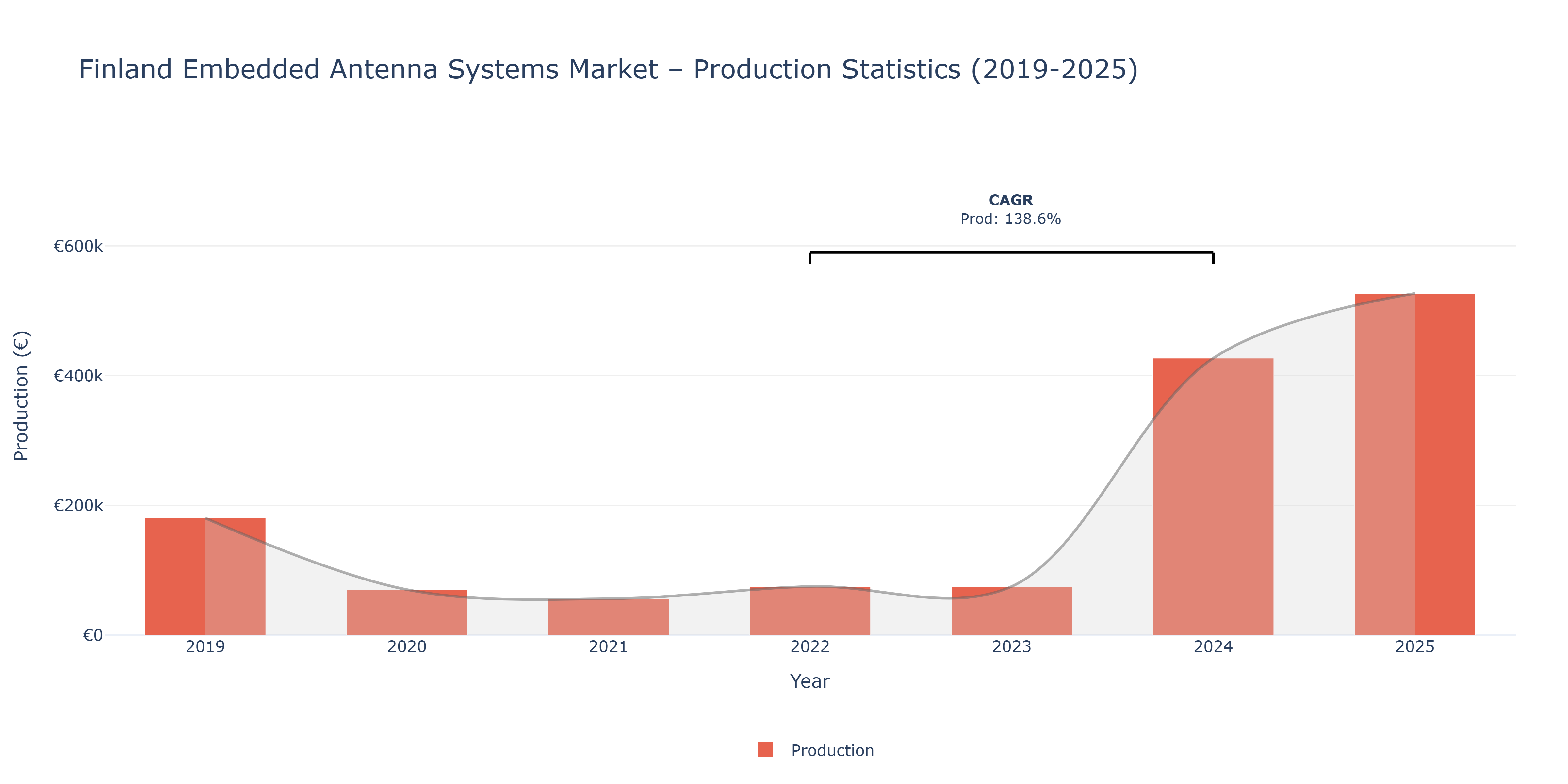Select the 2022 production bar
Image resolution: width=1568 pixels, height=784 pixels.
[x=809, y=611]
